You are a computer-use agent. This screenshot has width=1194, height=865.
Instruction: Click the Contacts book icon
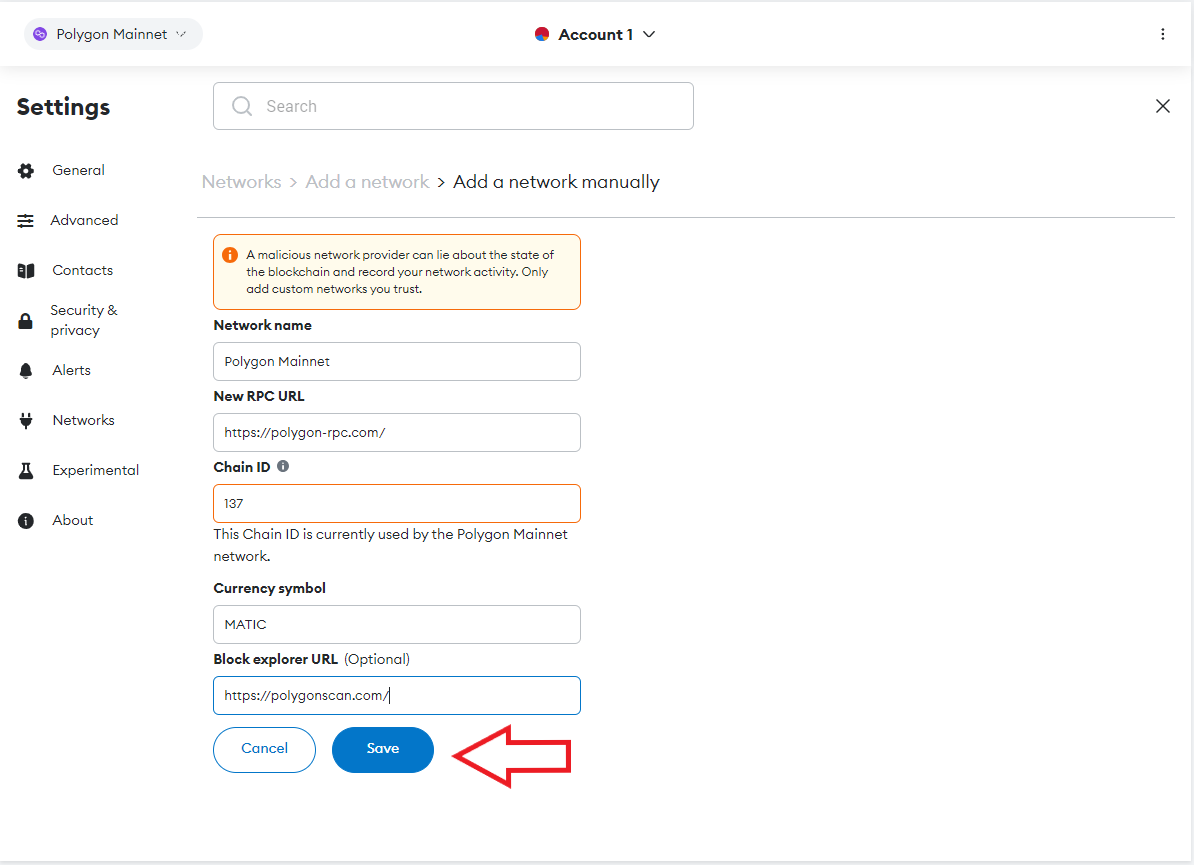(x=26, y=271)
